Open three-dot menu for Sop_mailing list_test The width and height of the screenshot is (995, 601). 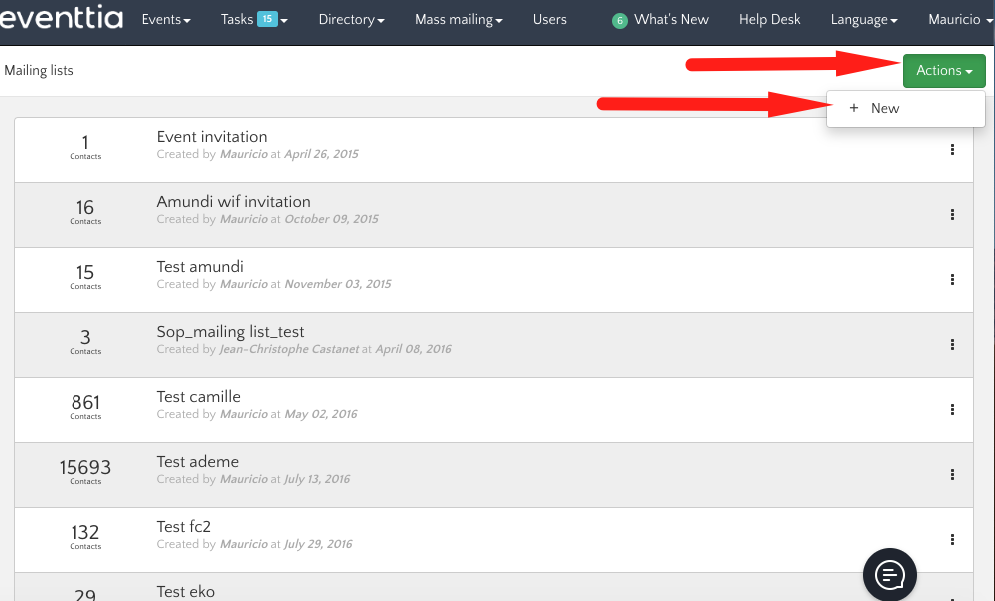952,345
